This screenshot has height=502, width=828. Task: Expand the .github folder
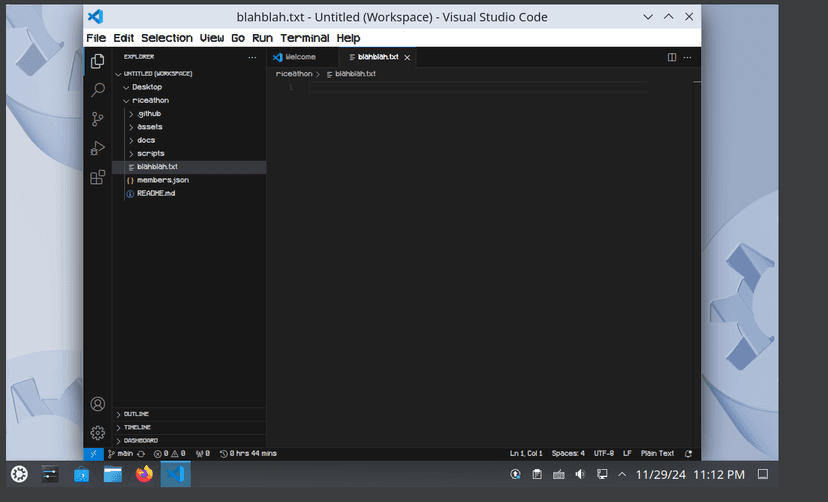point(149,114)
